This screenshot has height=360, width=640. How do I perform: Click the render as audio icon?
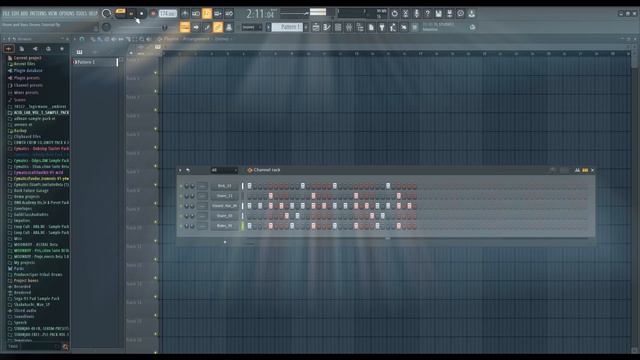tap(449, 13)
